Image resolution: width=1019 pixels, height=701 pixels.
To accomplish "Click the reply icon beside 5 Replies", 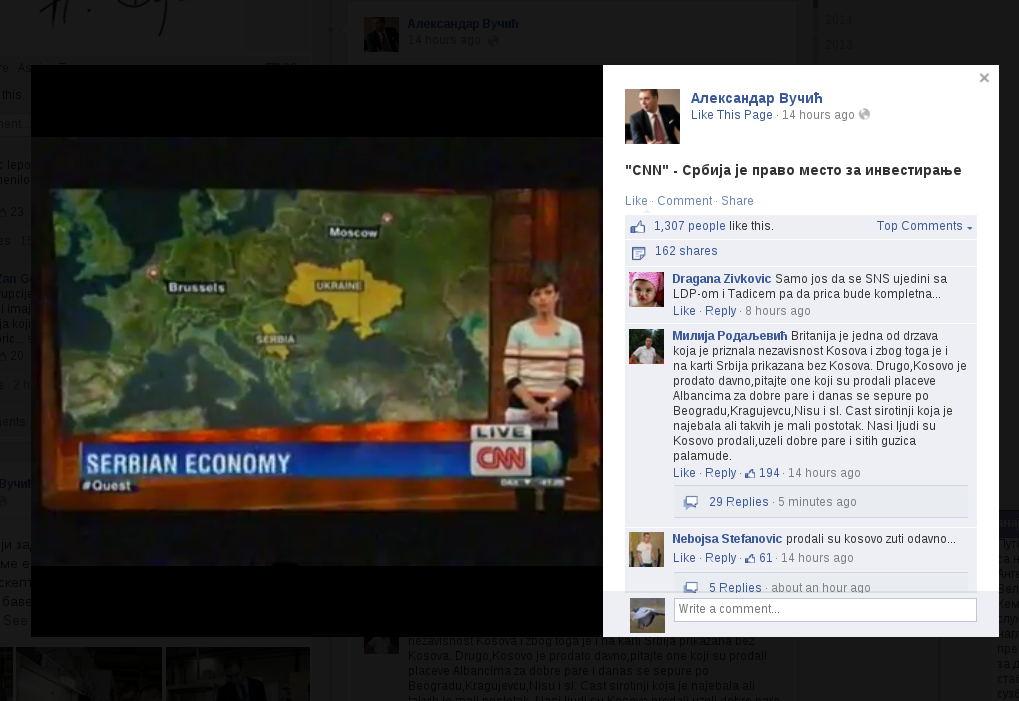I will pyautogui.click(x=691, y=587).
